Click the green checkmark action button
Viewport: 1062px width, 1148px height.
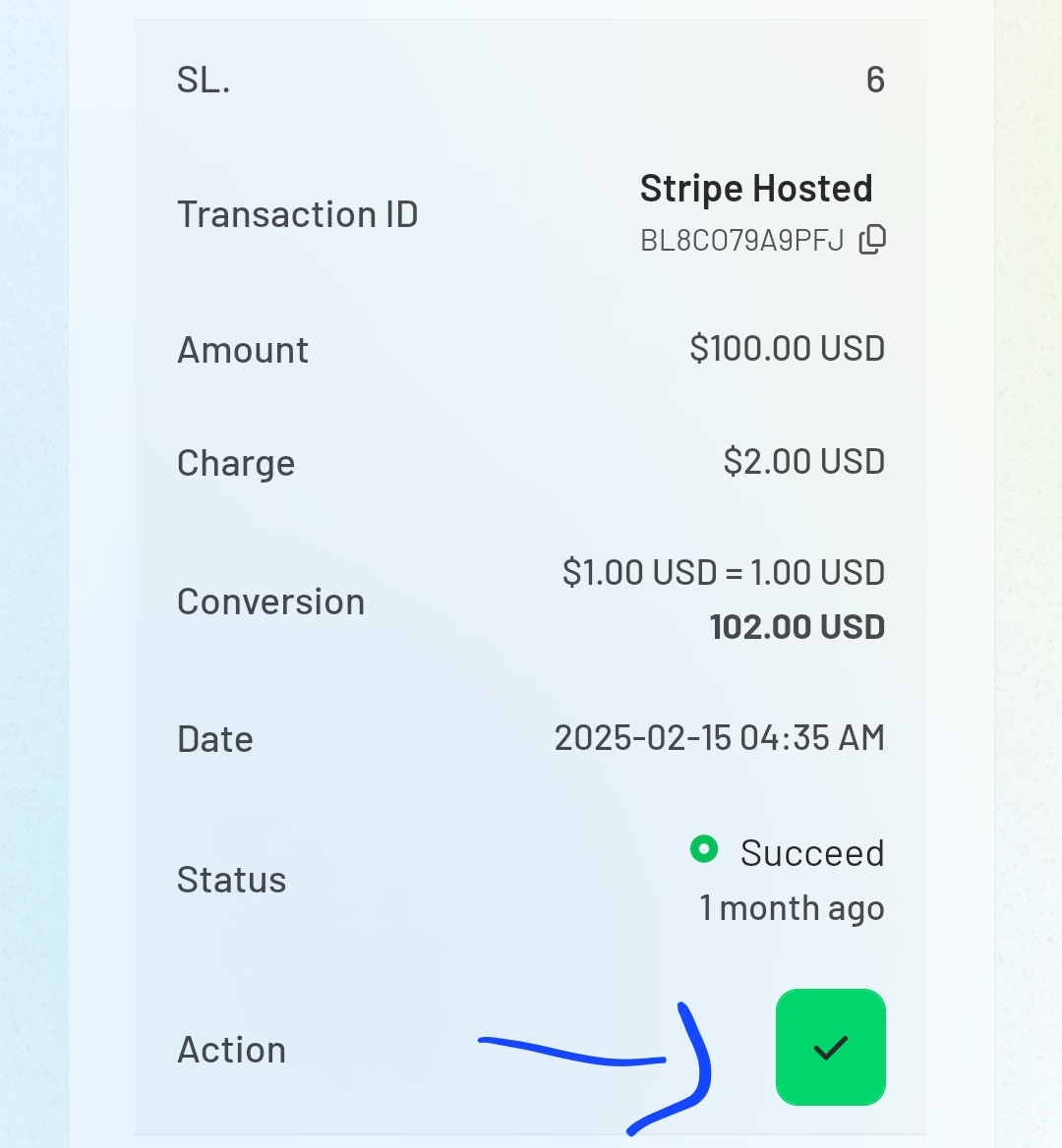tap(831, 1047)
